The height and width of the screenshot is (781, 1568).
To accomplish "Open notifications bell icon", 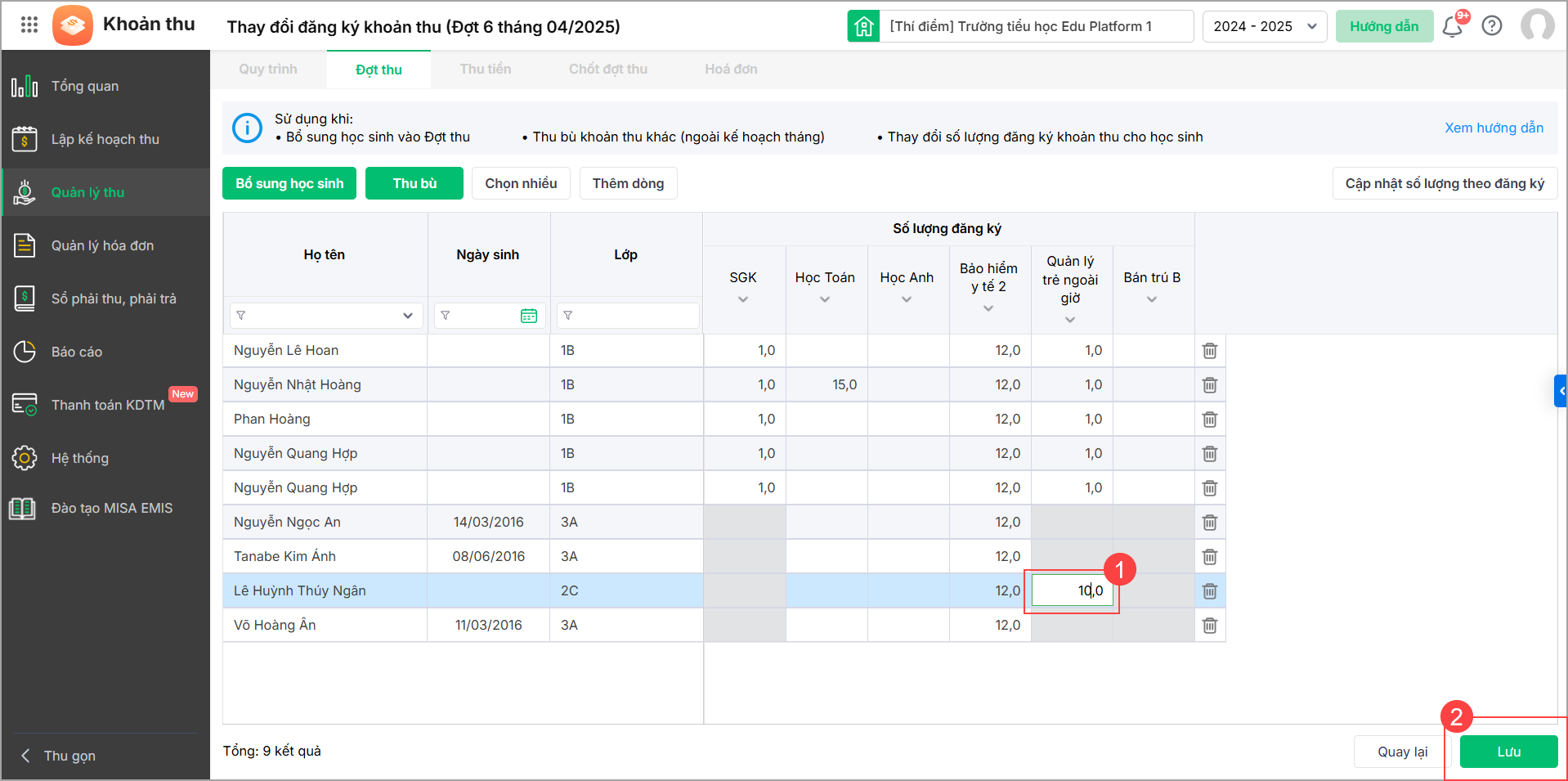I will tap(1452, 26).
